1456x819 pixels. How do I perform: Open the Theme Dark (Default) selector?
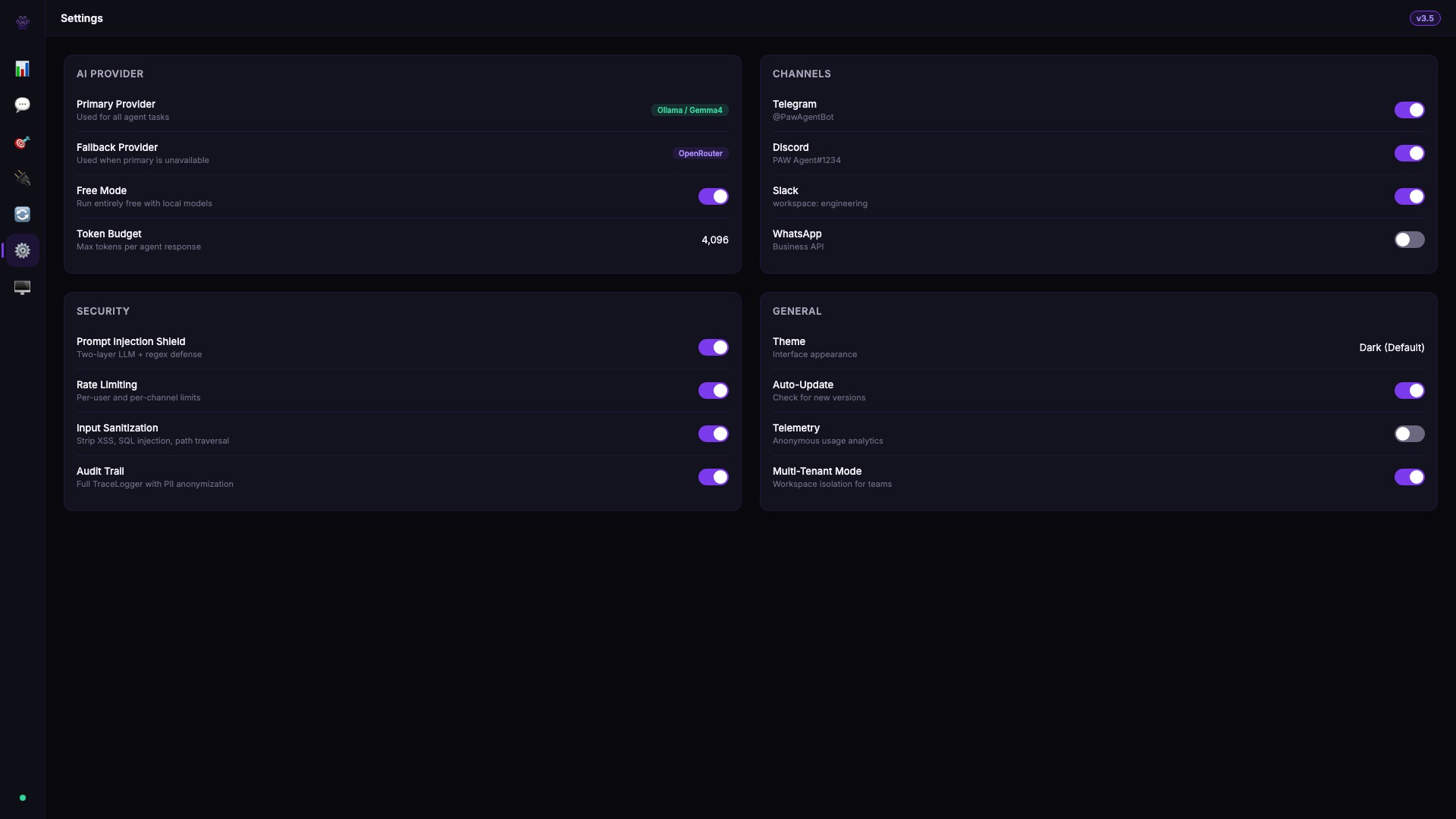point(1392,347)
